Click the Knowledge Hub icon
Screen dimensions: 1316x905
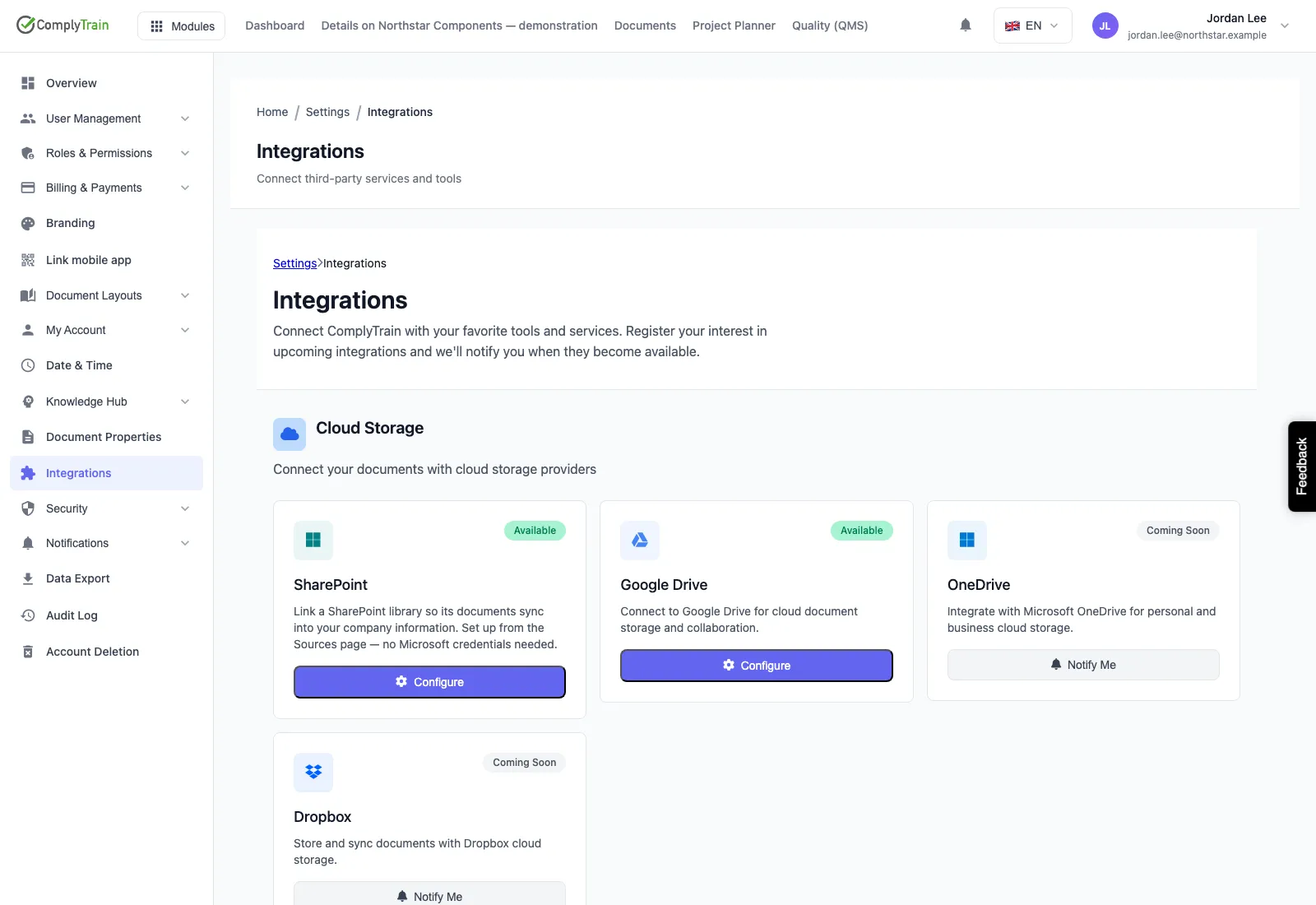pyautogui.click(x=28, y=401)
